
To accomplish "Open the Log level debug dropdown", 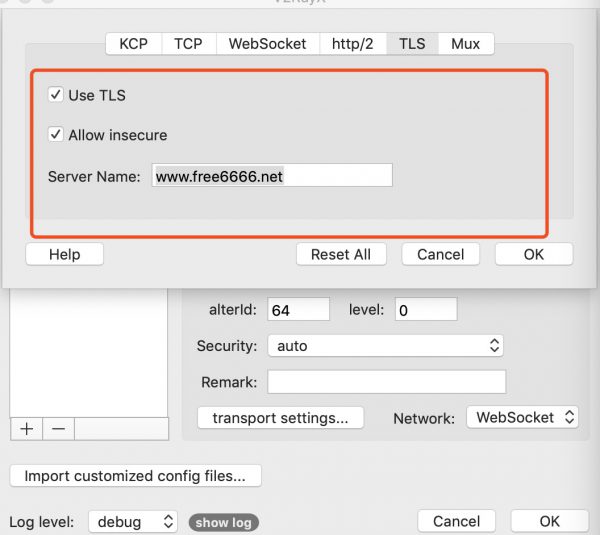I will pyautogui.click(x=132, y=522).
